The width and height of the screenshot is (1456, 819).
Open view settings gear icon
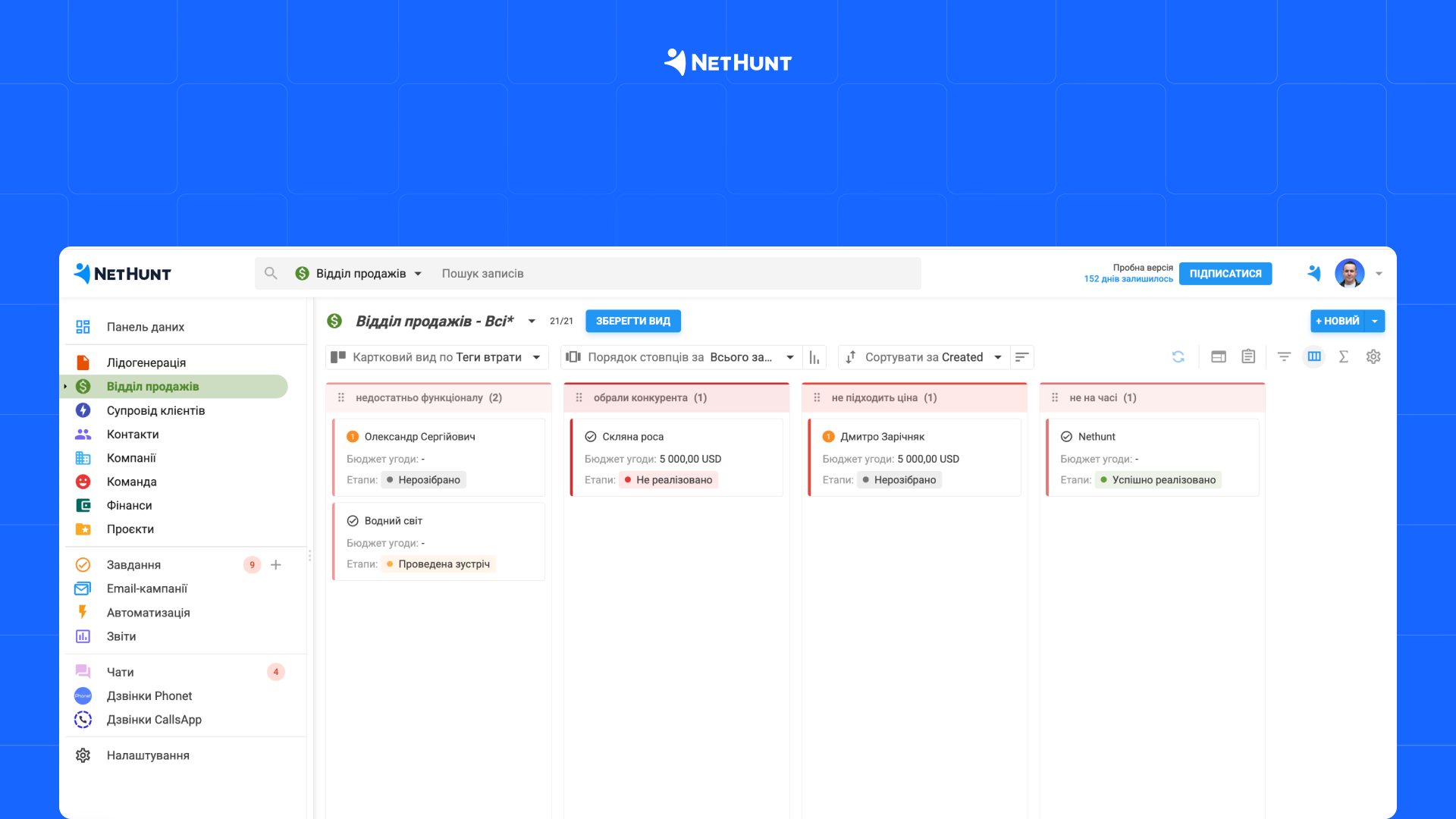click(x=1373, y=356)
